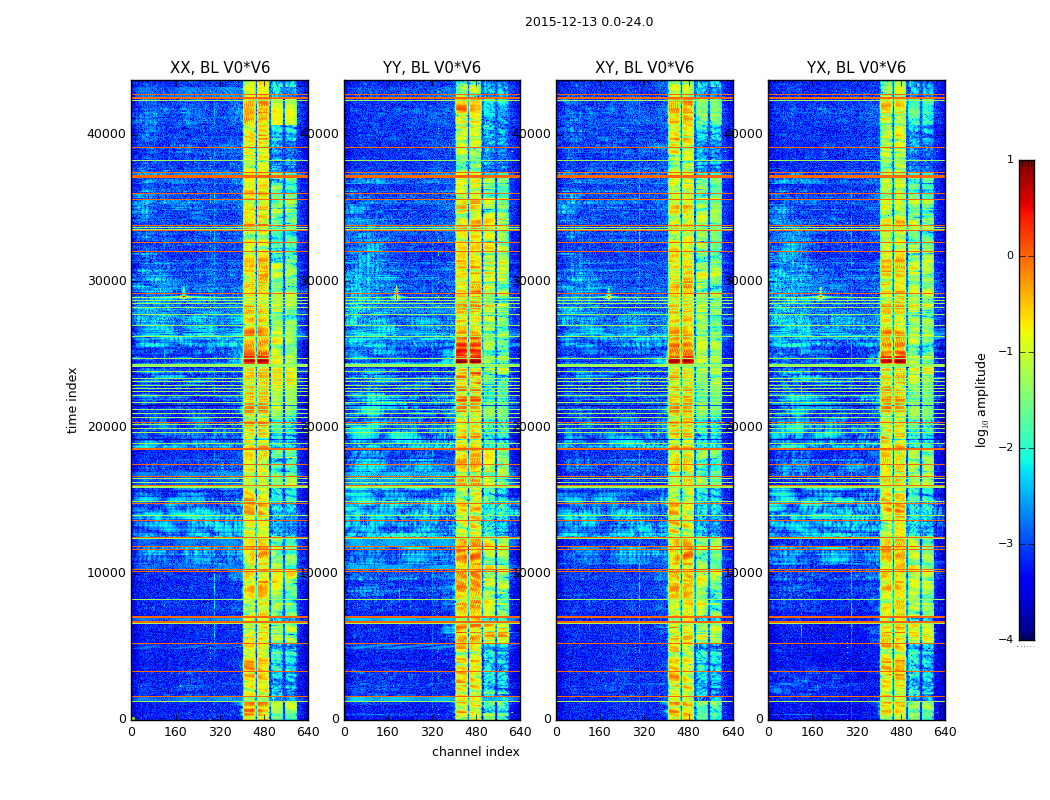Screen dimensions: 1050x800
Task: Click the log10 amplitude colorbar label
Action: (981, 400)
